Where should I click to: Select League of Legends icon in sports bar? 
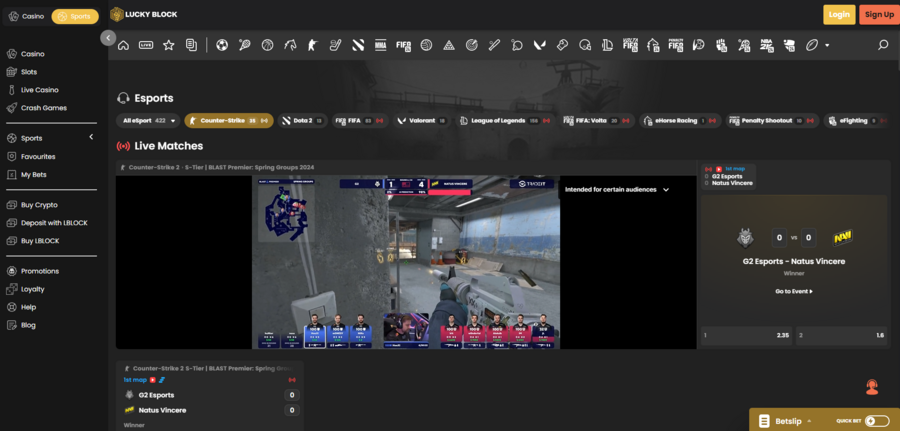(608, 45)
